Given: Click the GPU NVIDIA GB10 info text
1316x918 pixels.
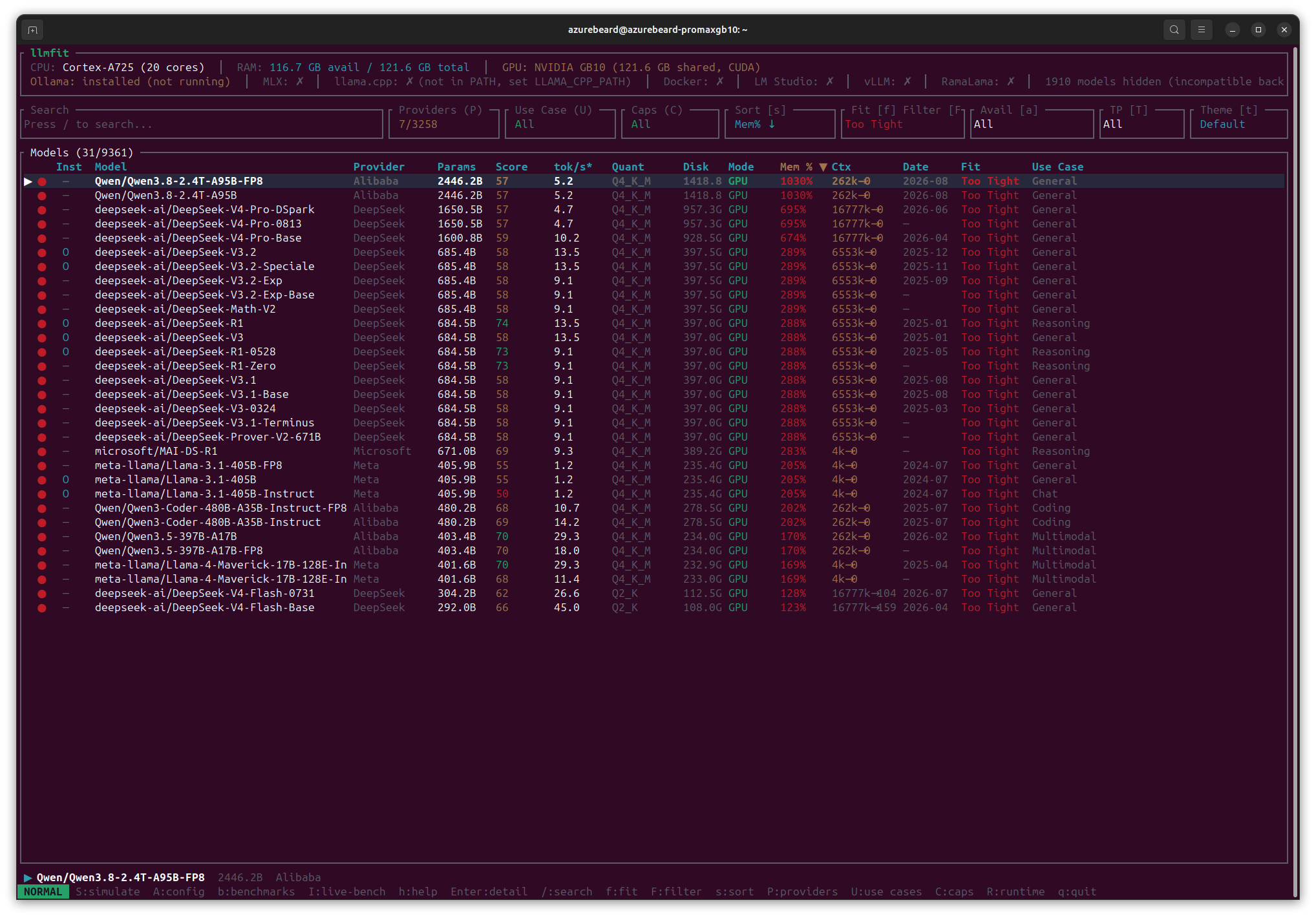Looking at the screenshot, I should tap(631, 68).
